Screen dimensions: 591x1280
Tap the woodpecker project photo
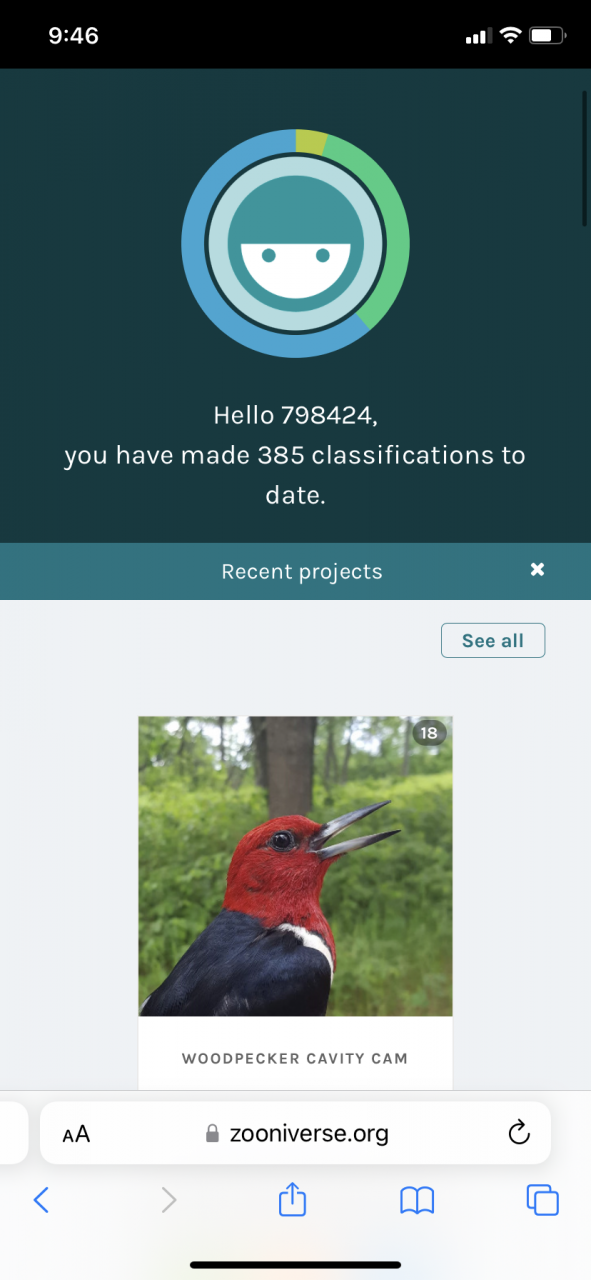(295, 866)
